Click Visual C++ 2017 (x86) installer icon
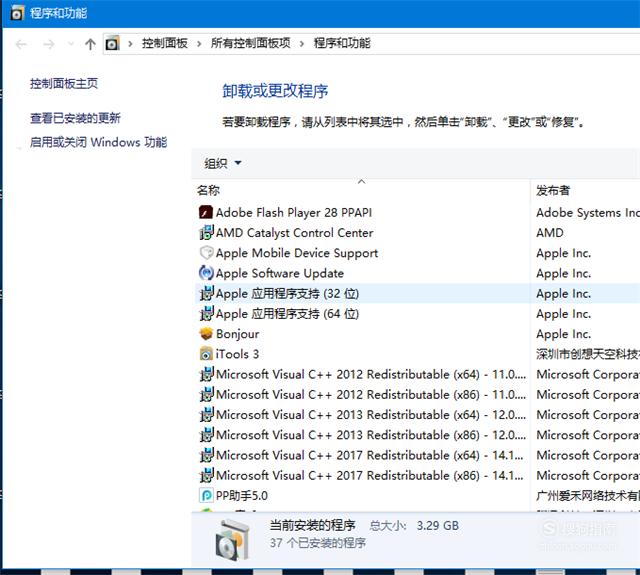Viewport: 640px width, 575px height. point(206,475)
